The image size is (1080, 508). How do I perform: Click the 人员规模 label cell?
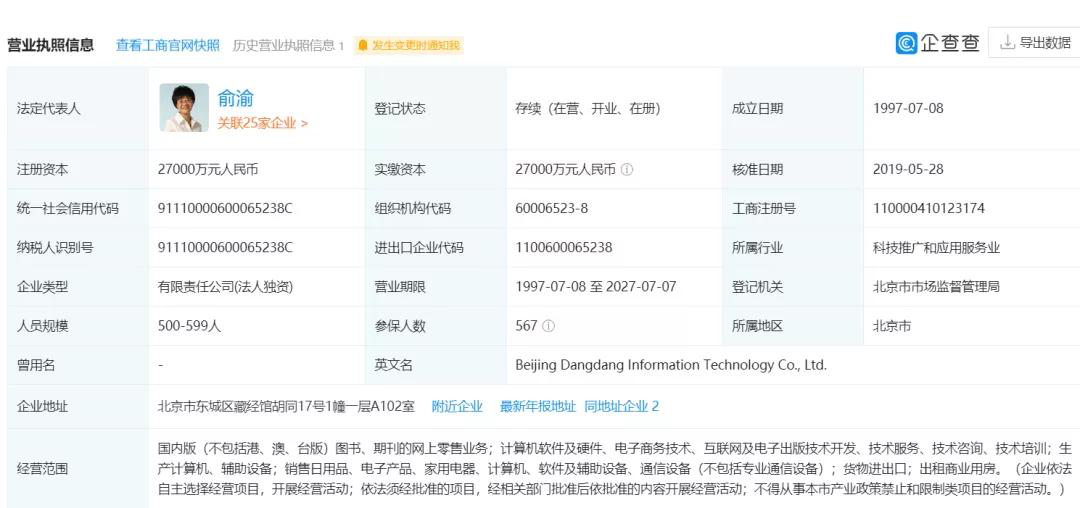[x=78, y=326]
